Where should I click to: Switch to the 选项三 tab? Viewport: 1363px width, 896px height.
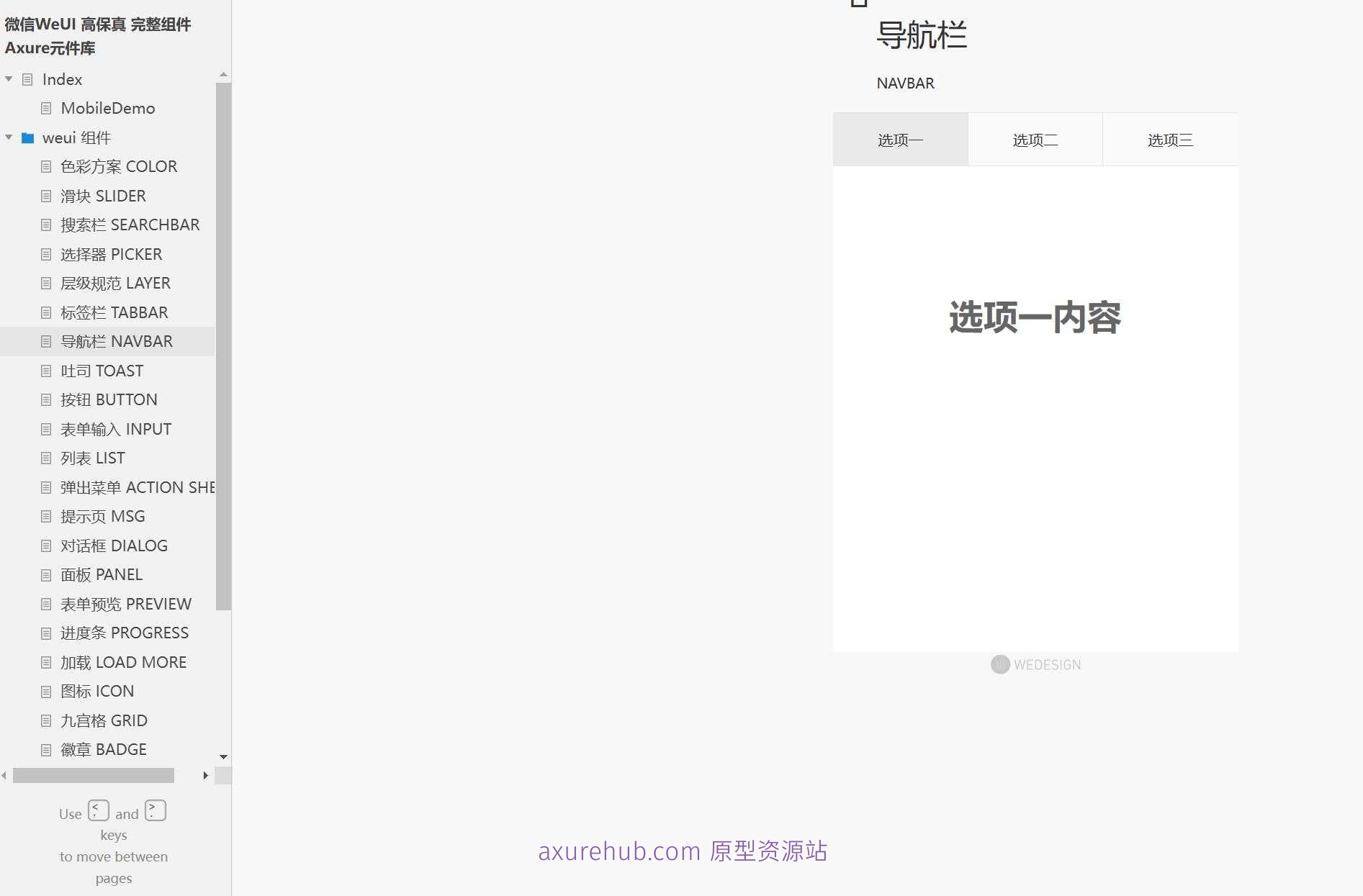pyautogui.click(x=1169, y=139)
